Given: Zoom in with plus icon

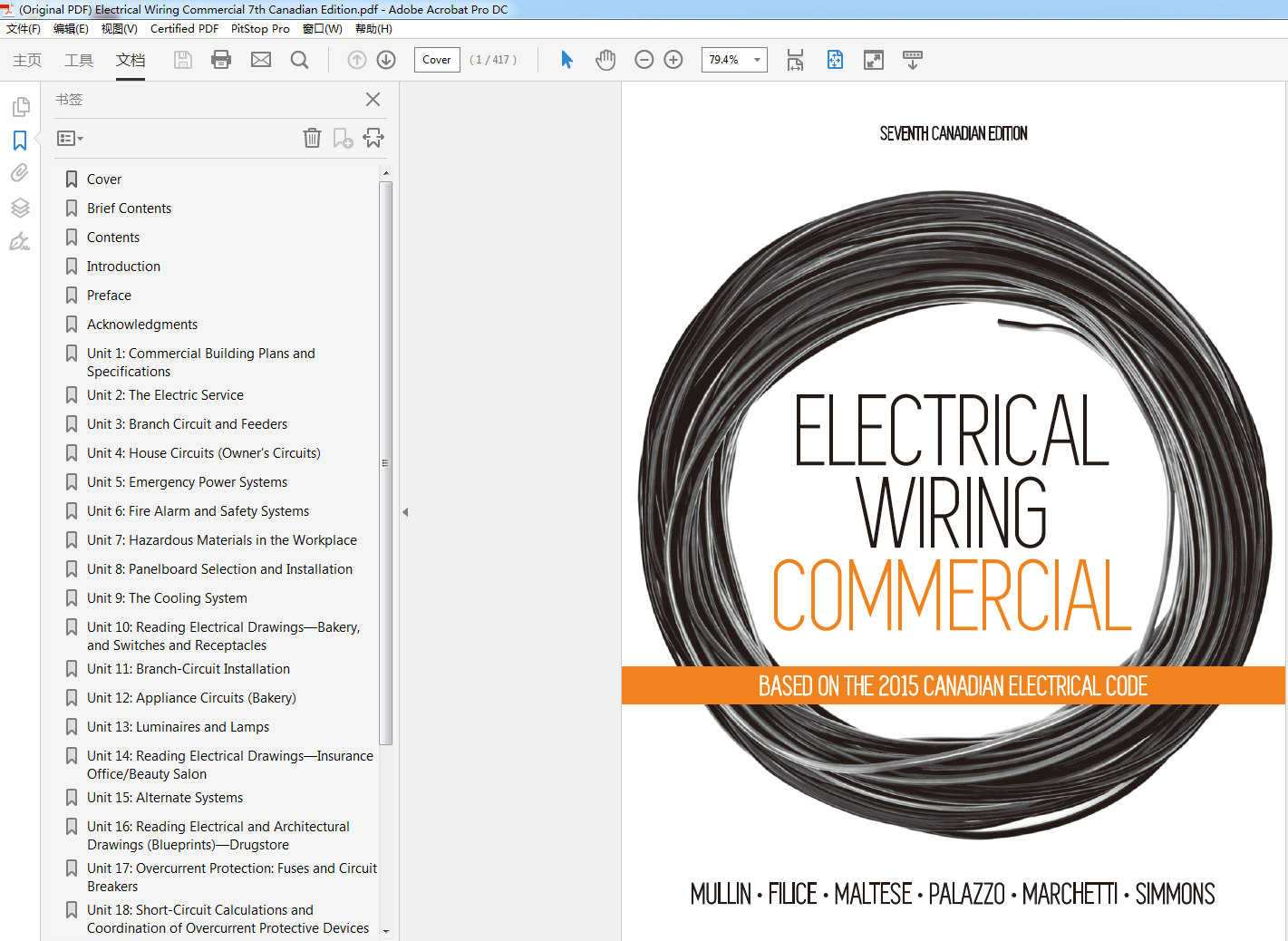Looking at the screenshot, I should 673,60.
